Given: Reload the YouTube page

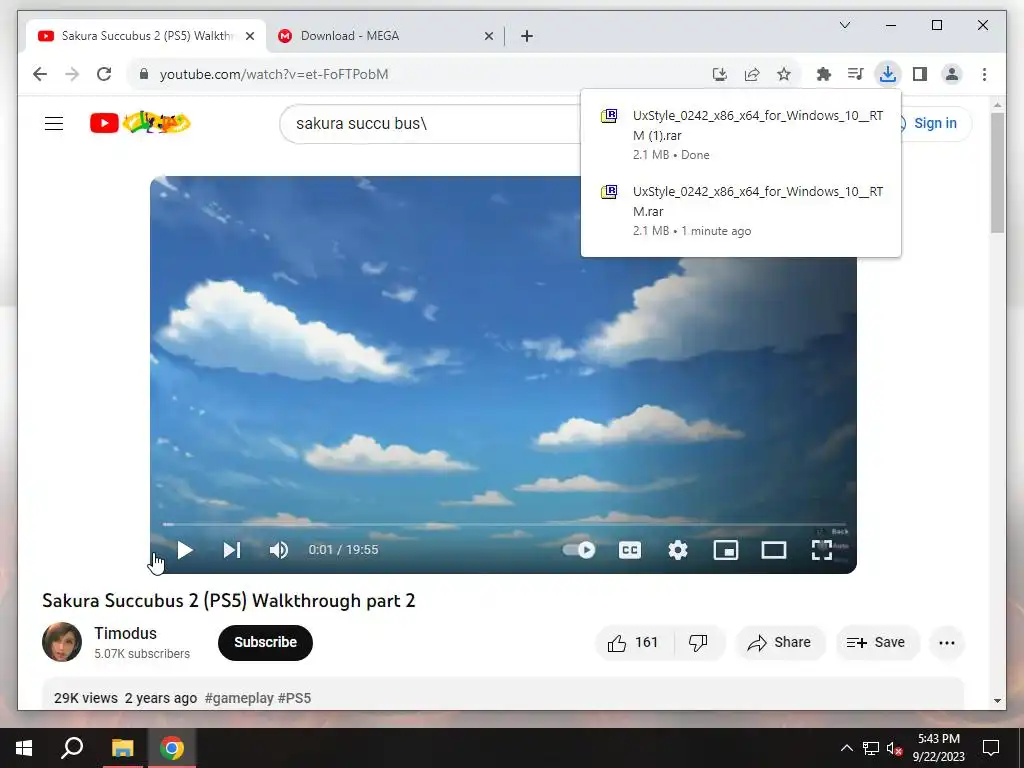Looking at the screenshot, I should [104, 74].
